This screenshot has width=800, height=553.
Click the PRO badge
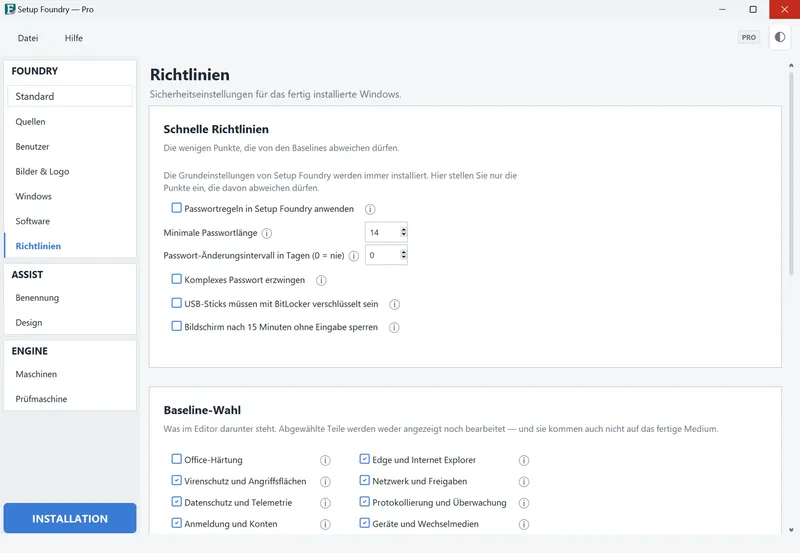click(748, 37)
